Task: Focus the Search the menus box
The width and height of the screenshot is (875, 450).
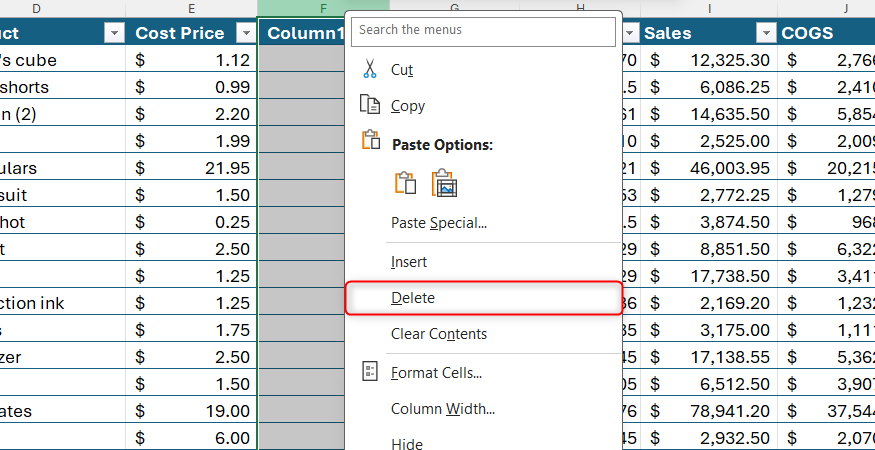Action: [483, 30]
